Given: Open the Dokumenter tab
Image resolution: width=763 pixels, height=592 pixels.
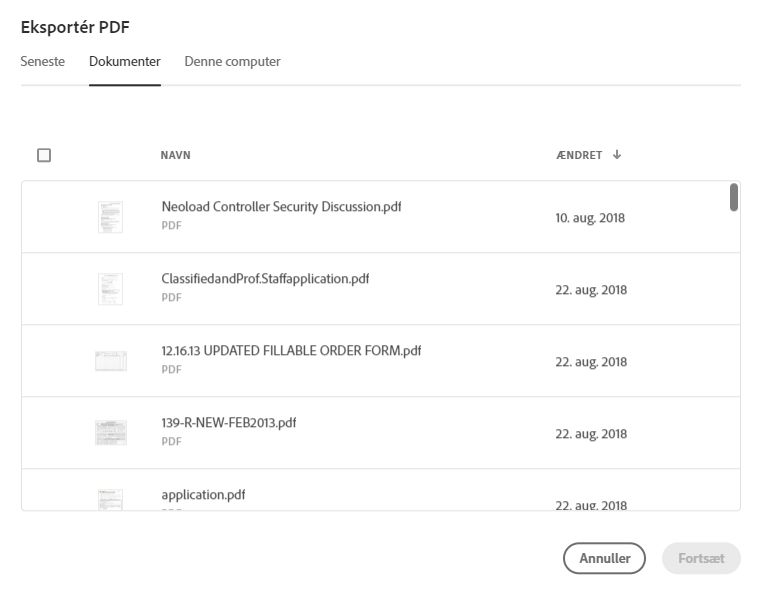Looking at the screenshot, I should tap(125, 61).
